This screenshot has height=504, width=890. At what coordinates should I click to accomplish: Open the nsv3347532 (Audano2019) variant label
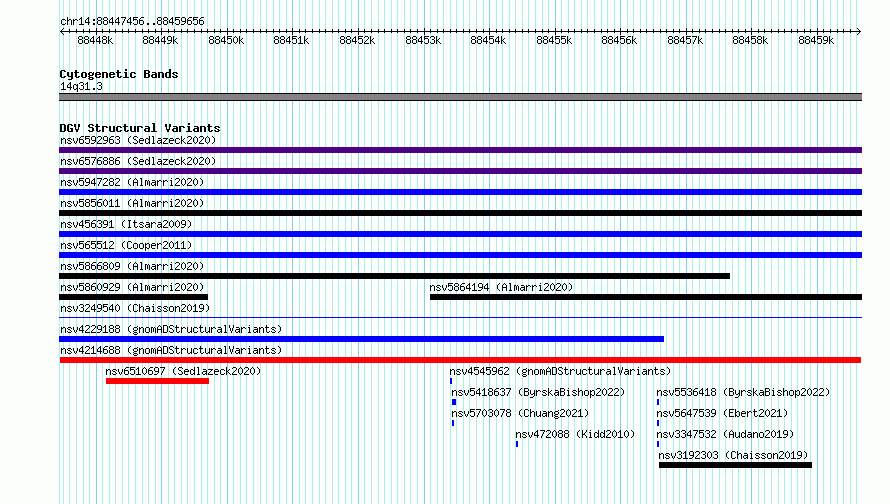pos(725,434)
